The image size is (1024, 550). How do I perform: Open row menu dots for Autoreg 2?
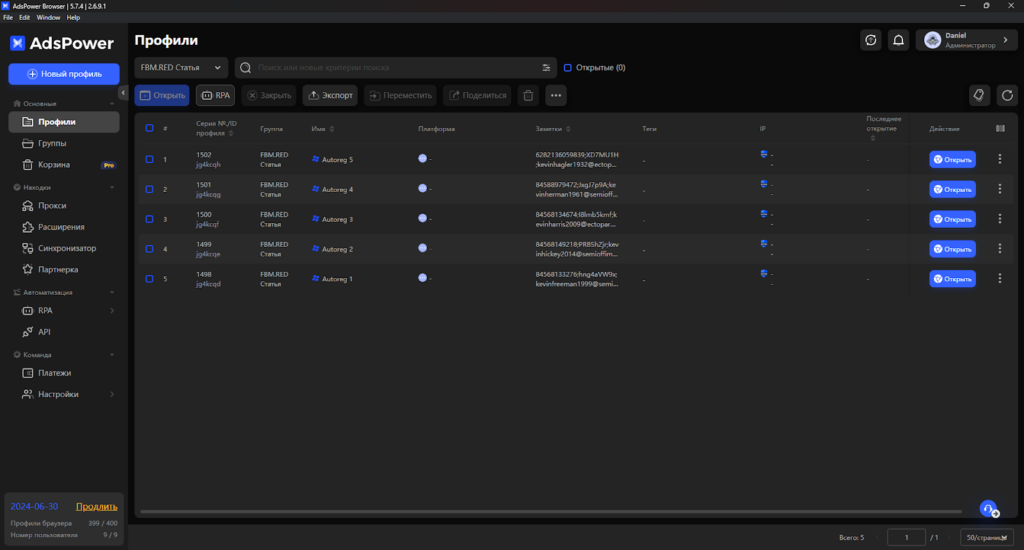(x=1000, y=249)
